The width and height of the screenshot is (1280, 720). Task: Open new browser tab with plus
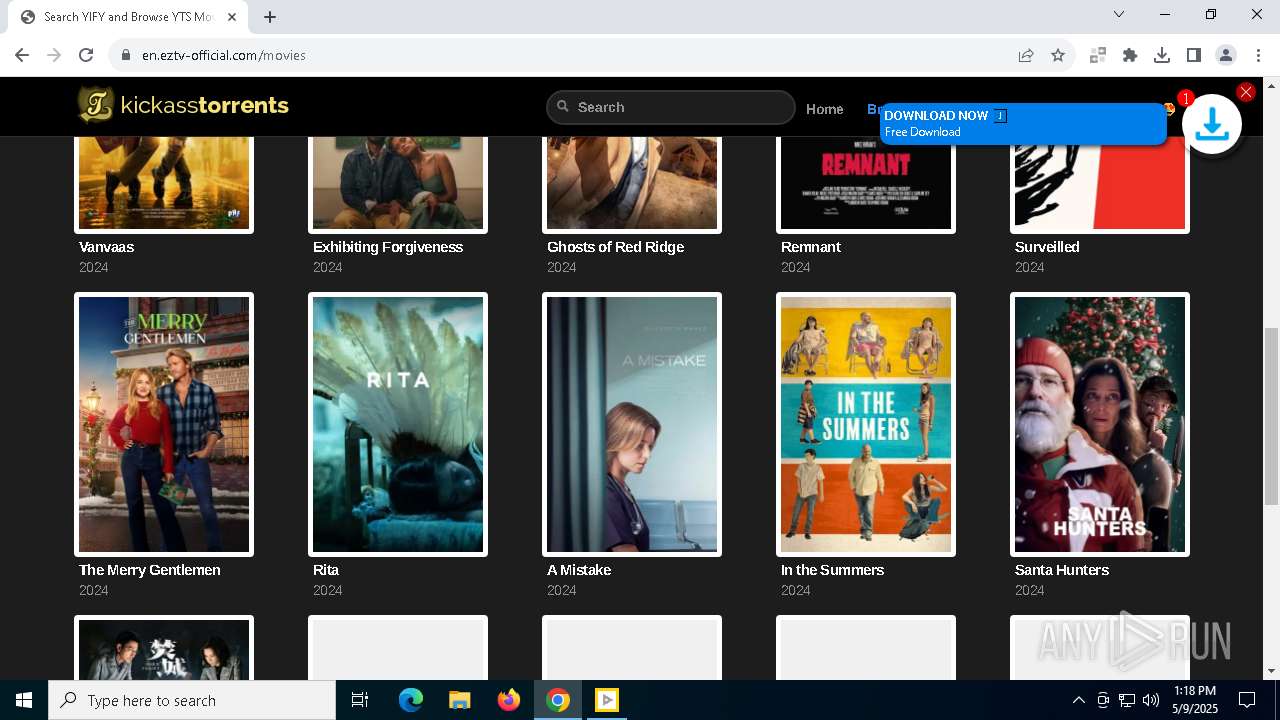[270, 16]
